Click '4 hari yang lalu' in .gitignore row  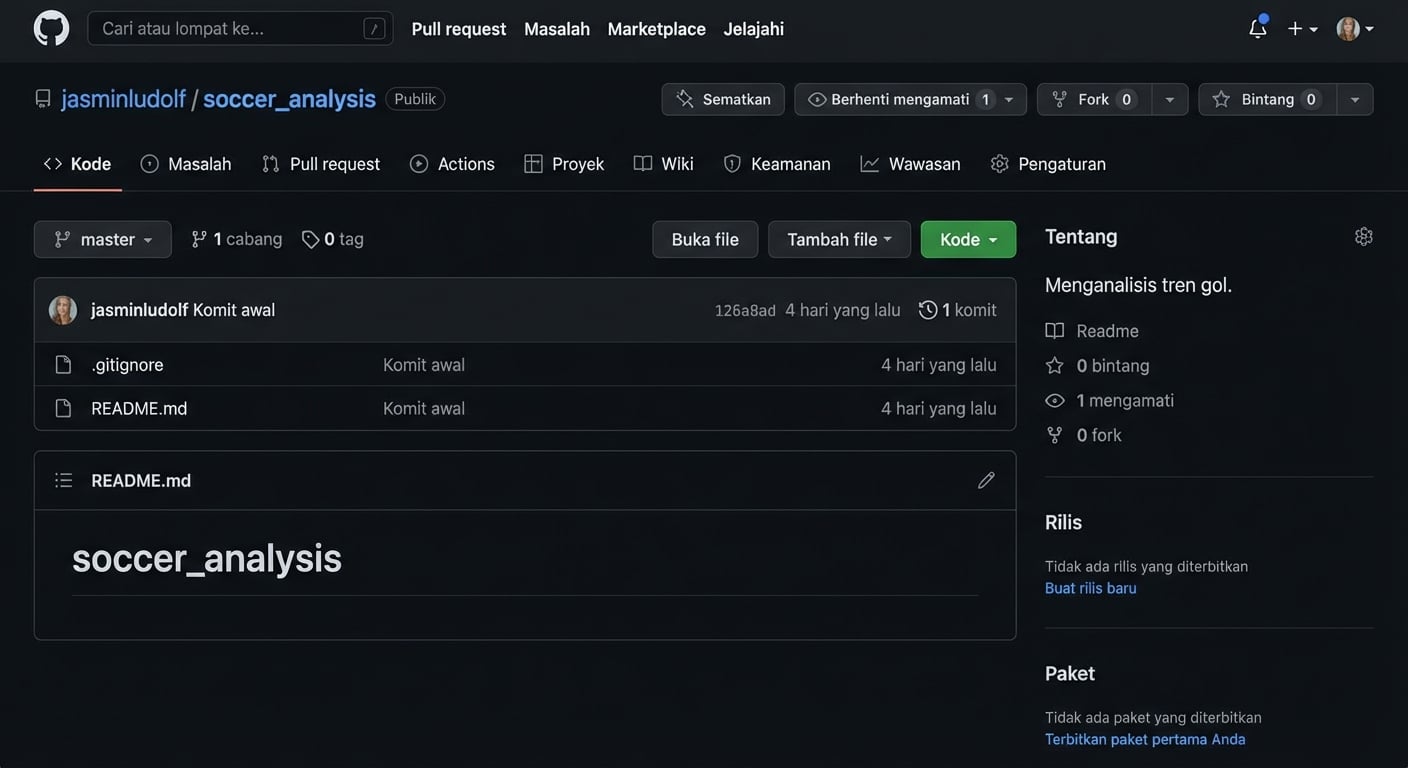[938, 365]
